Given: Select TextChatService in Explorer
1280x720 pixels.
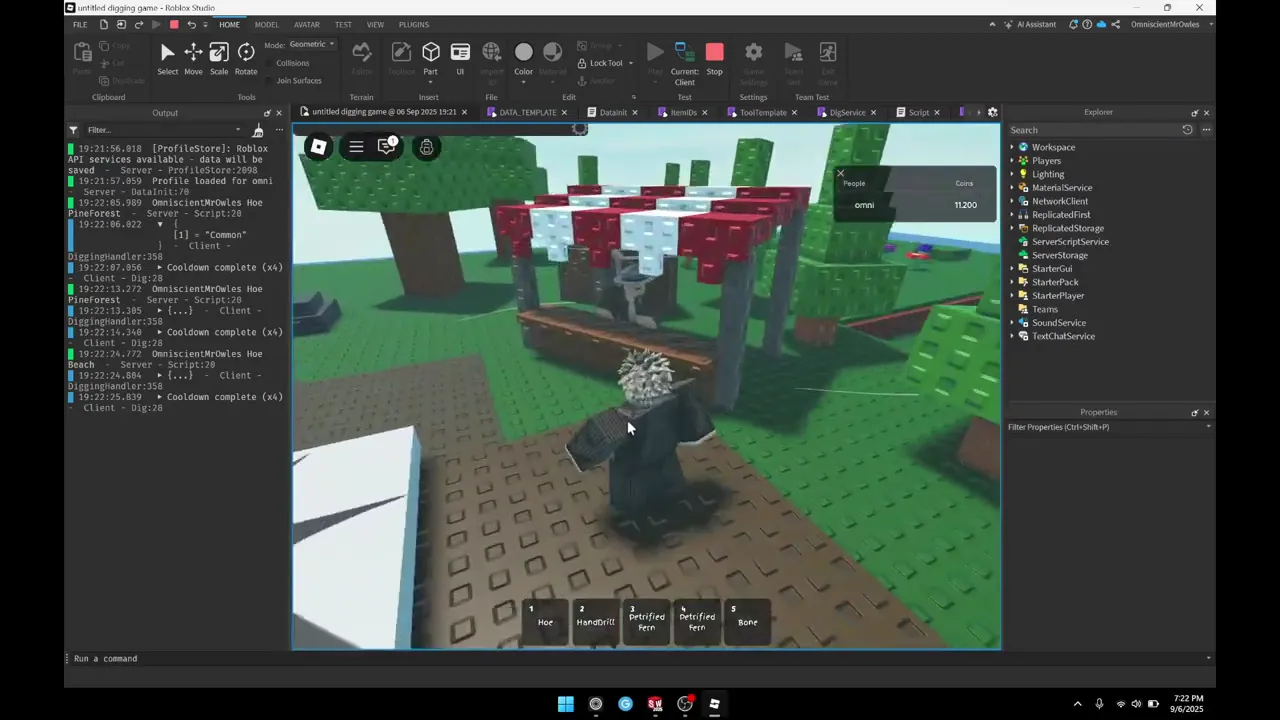Looking at the screenshot, I should [1062, 336].
